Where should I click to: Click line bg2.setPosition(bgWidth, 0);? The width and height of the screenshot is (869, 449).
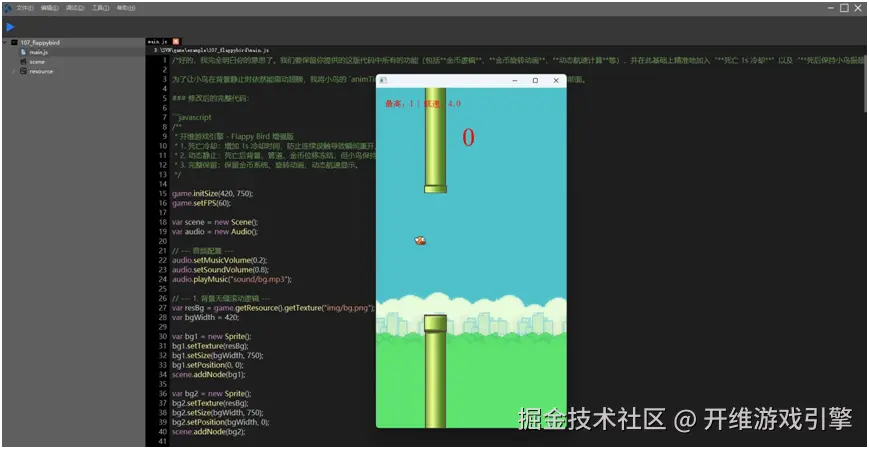click(x=220, y=422)
